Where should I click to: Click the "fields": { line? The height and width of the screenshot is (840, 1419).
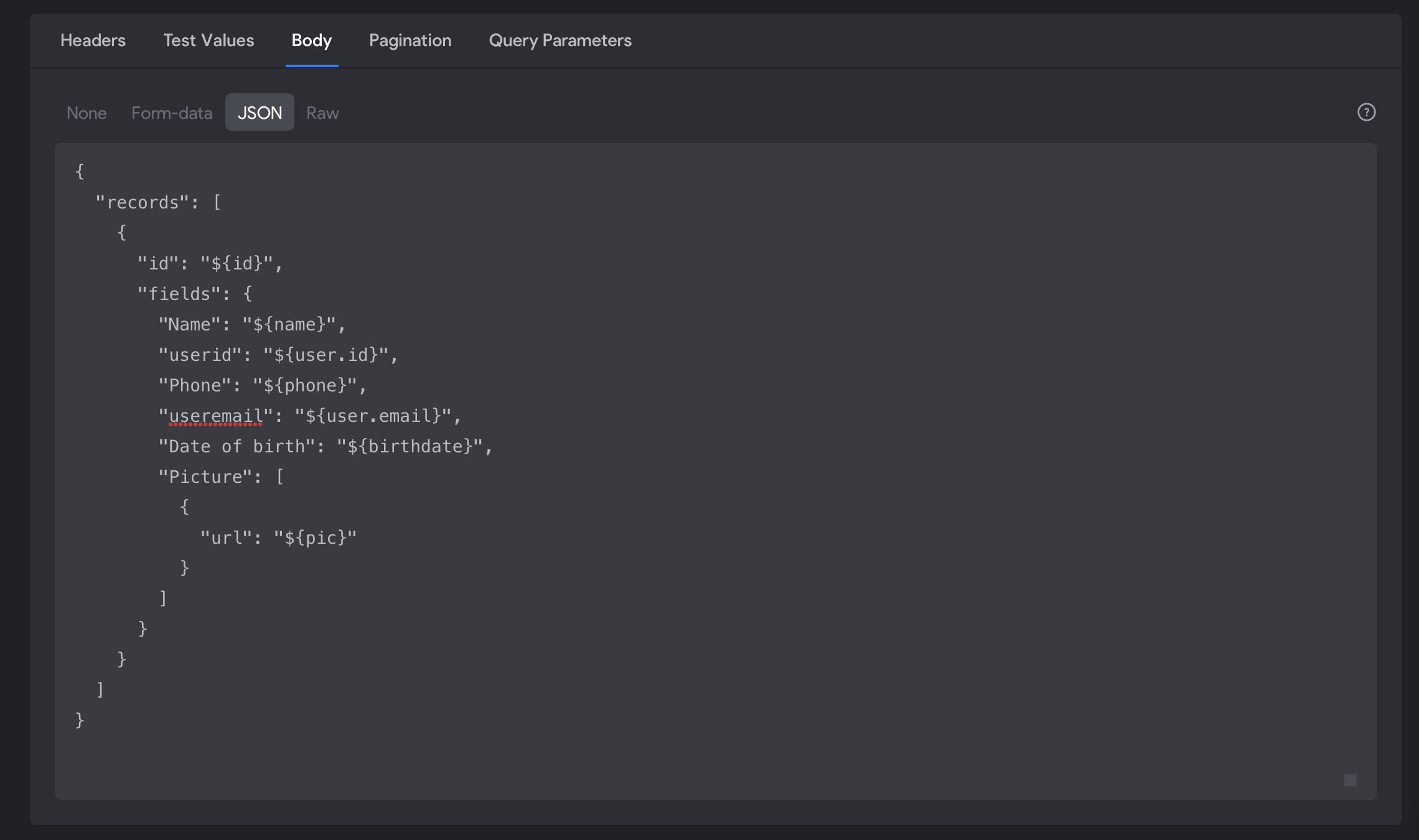[195, 294]
